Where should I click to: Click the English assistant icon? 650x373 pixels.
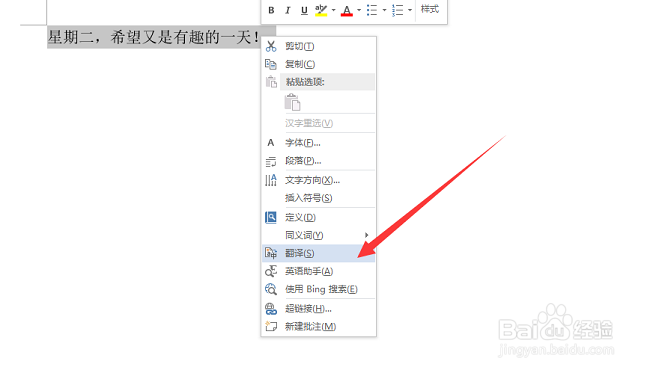click(x=271, y=271)
